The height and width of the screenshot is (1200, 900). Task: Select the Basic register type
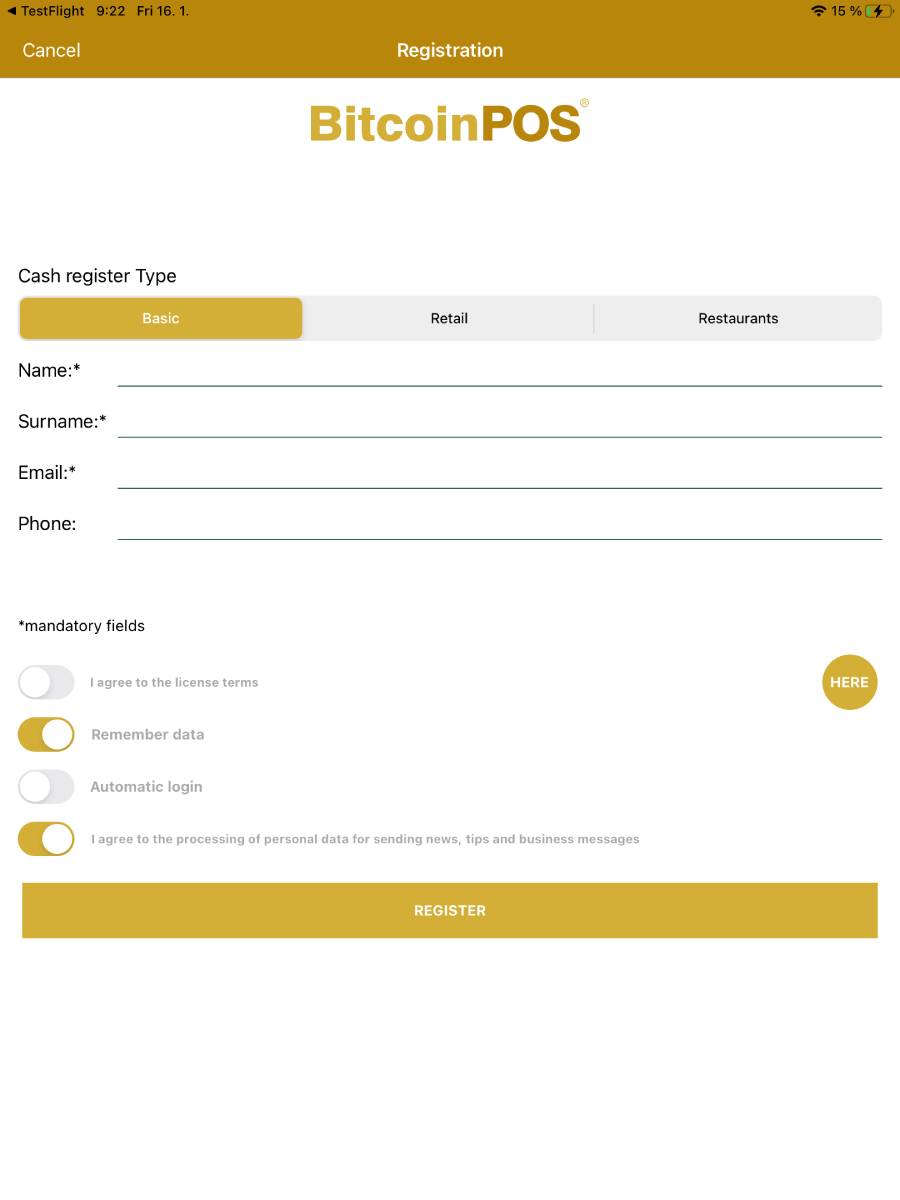coord(160,318)
